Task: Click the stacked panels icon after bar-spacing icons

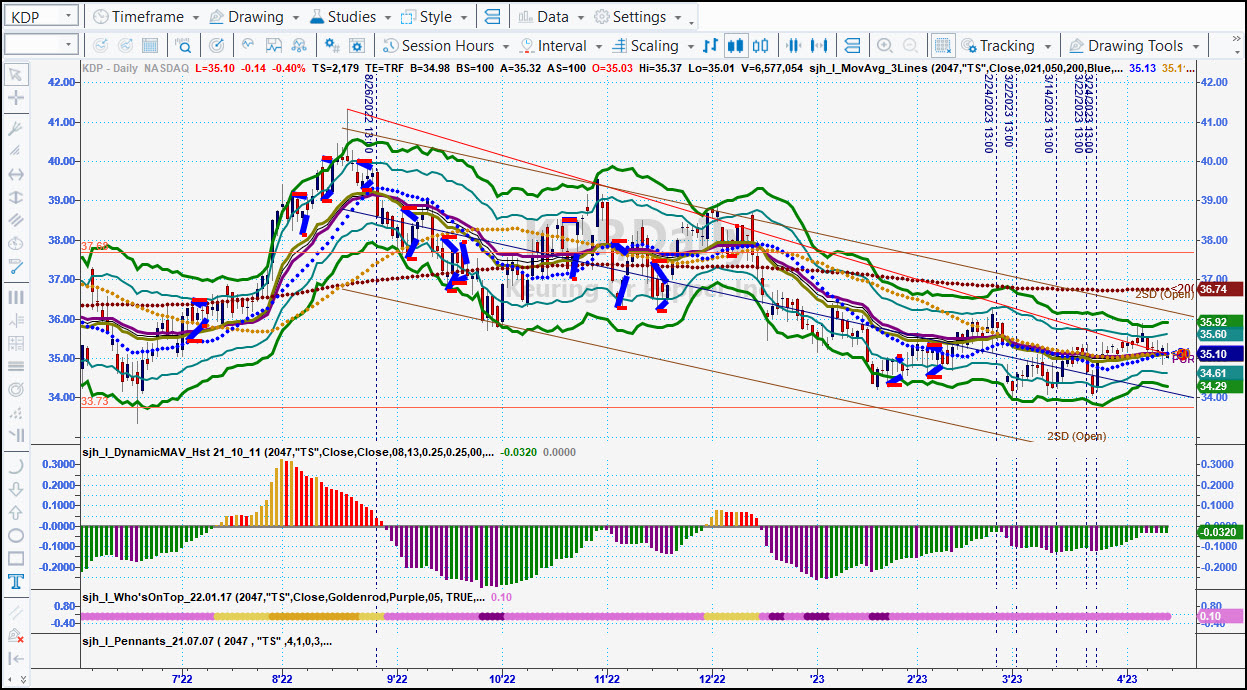Action: tap(852, 45)
